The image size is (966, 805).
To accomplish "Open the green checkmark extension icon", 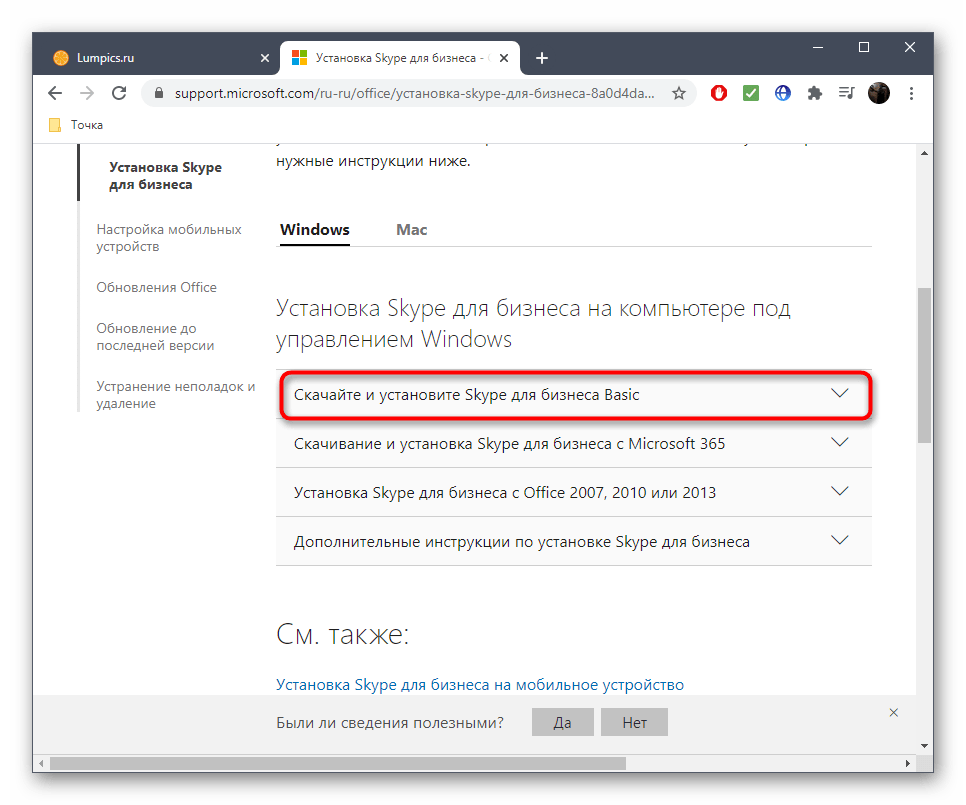I will click(x=751, y=93).
